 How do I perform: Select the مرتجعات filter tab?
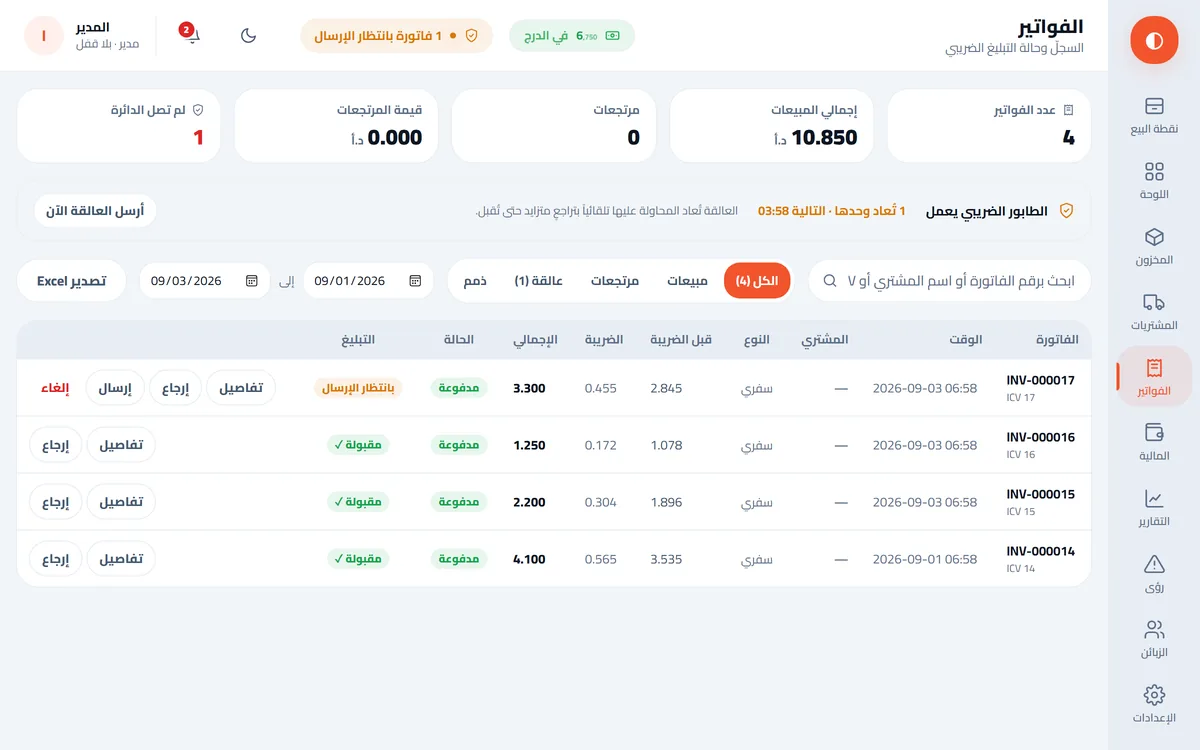click(x=615, y=281)
